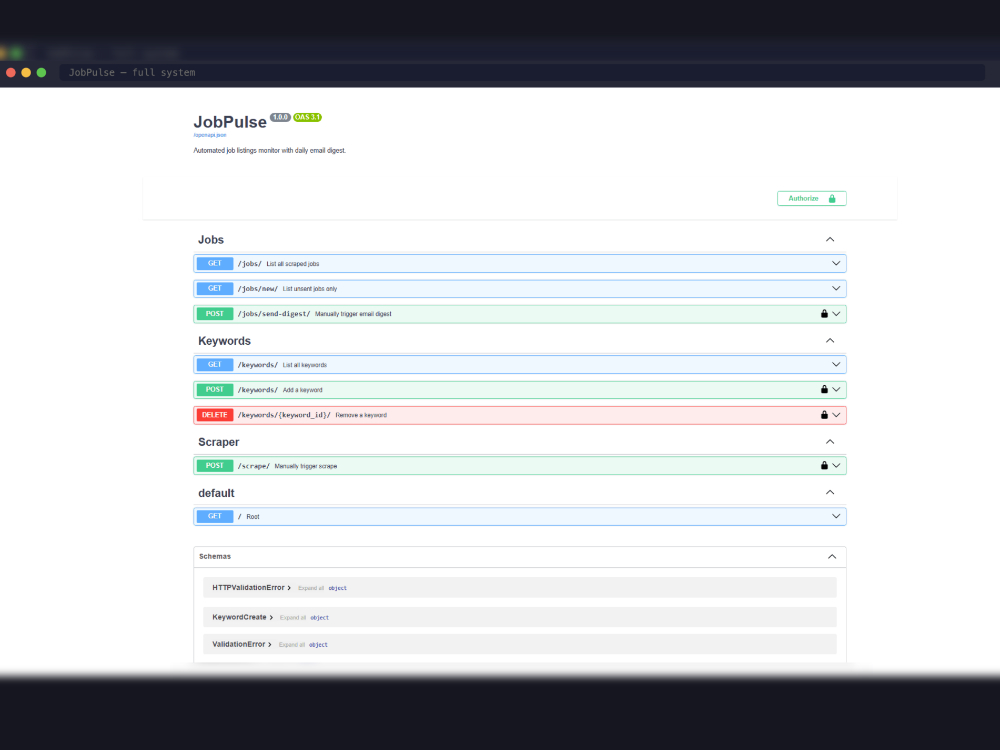This screenshot has height=750, width=1000.
Task: Collapse the Keywords section
Action: pyautogui.click(x=829, y=341)
